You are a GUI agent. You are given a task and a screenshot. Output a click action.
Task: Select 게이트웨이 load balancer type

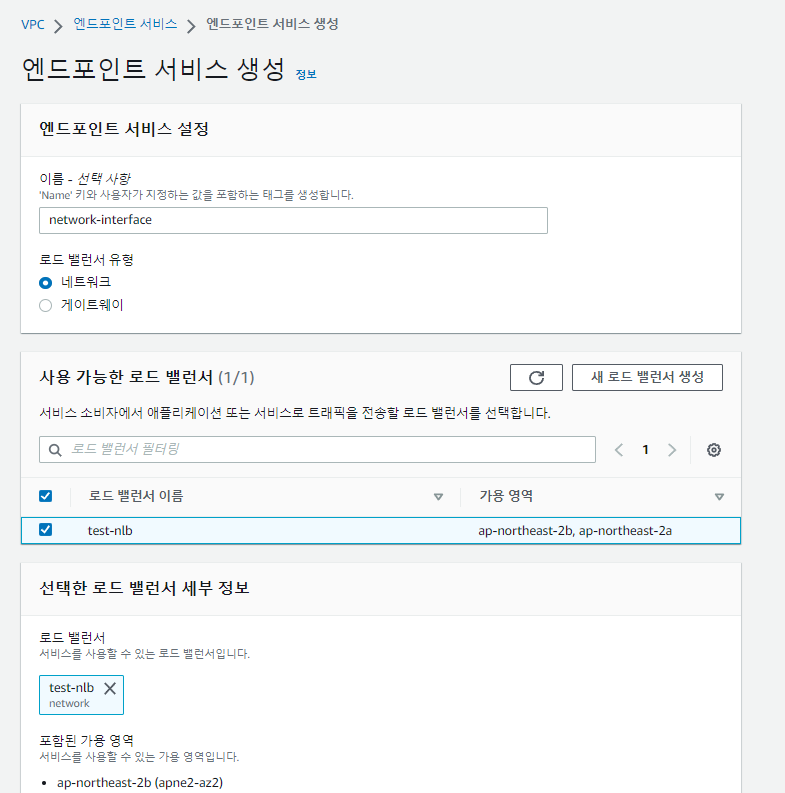coord(45,306)
